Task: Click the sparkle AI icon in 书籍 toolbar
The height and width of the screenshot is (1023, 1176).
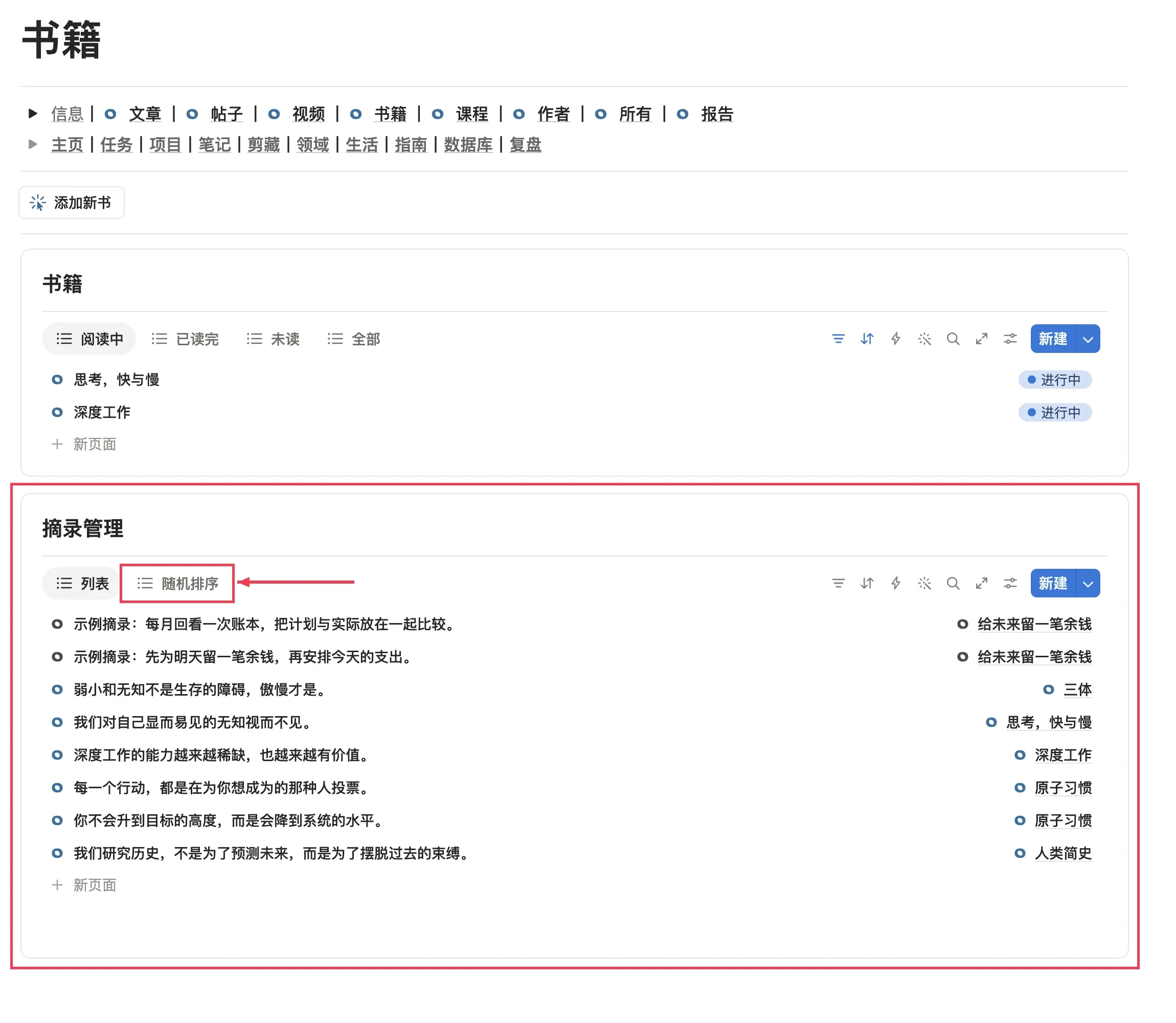Action: [x=924, y=339]
